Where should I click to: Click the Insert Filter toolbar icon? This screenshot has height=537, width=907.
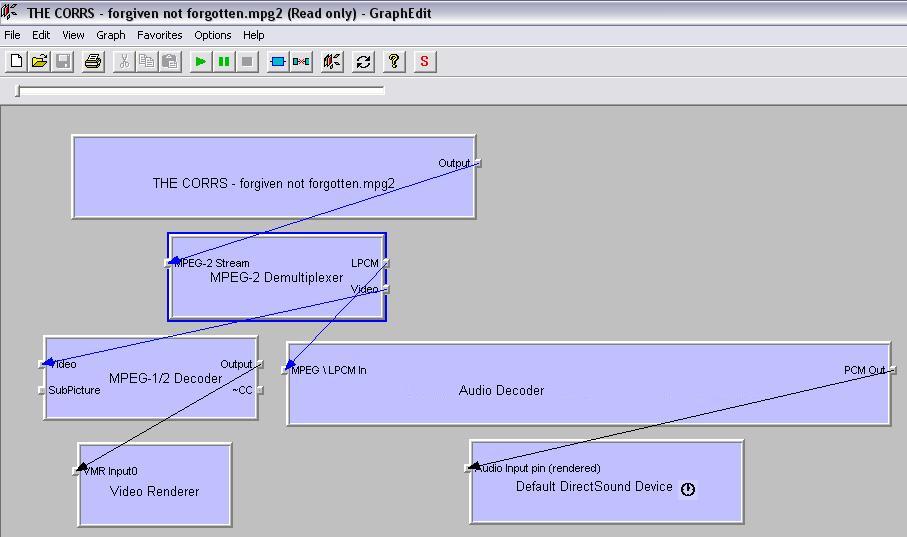coord(278,62)
